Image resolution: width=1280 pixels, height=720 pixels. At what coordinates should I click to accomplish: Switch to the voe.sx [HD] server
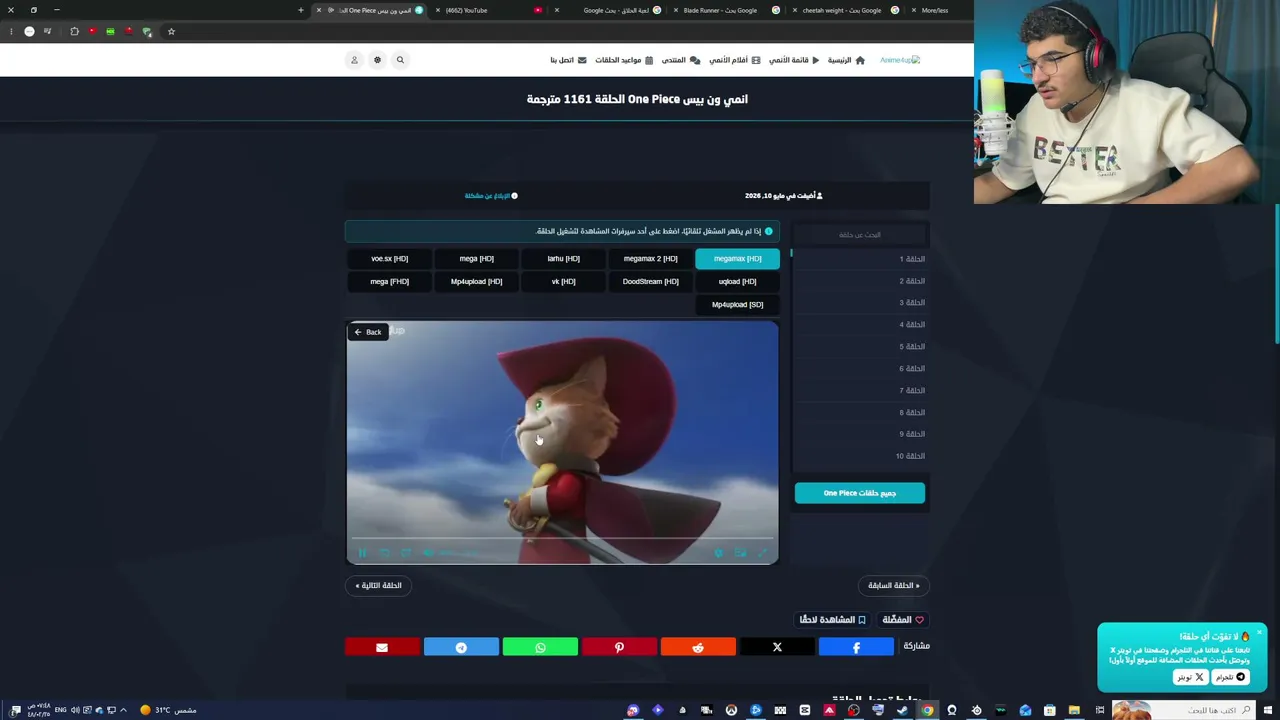tap(389, 259)
